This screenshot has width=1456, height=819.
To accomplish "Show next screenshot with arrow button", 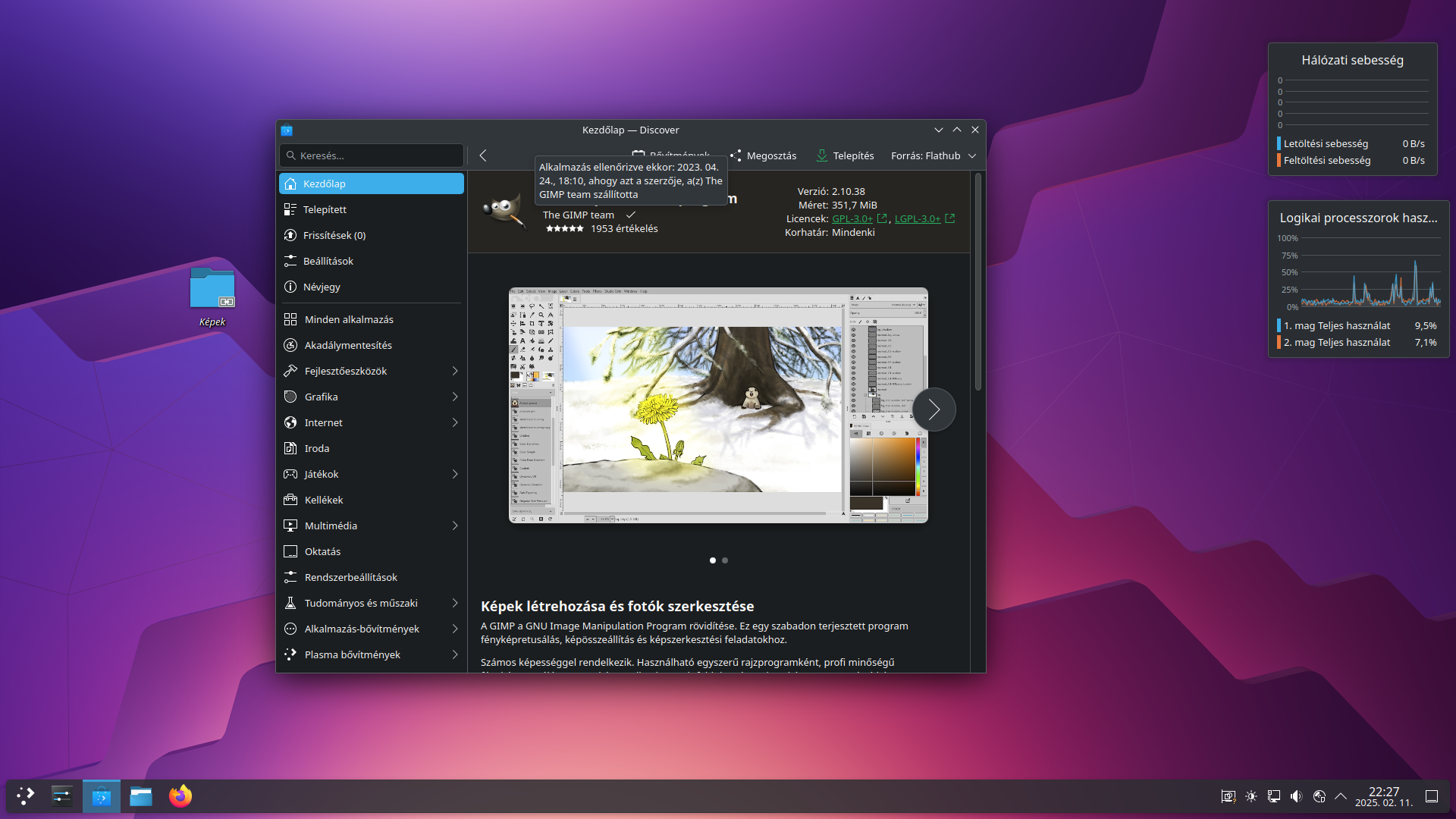I will 934,409.
